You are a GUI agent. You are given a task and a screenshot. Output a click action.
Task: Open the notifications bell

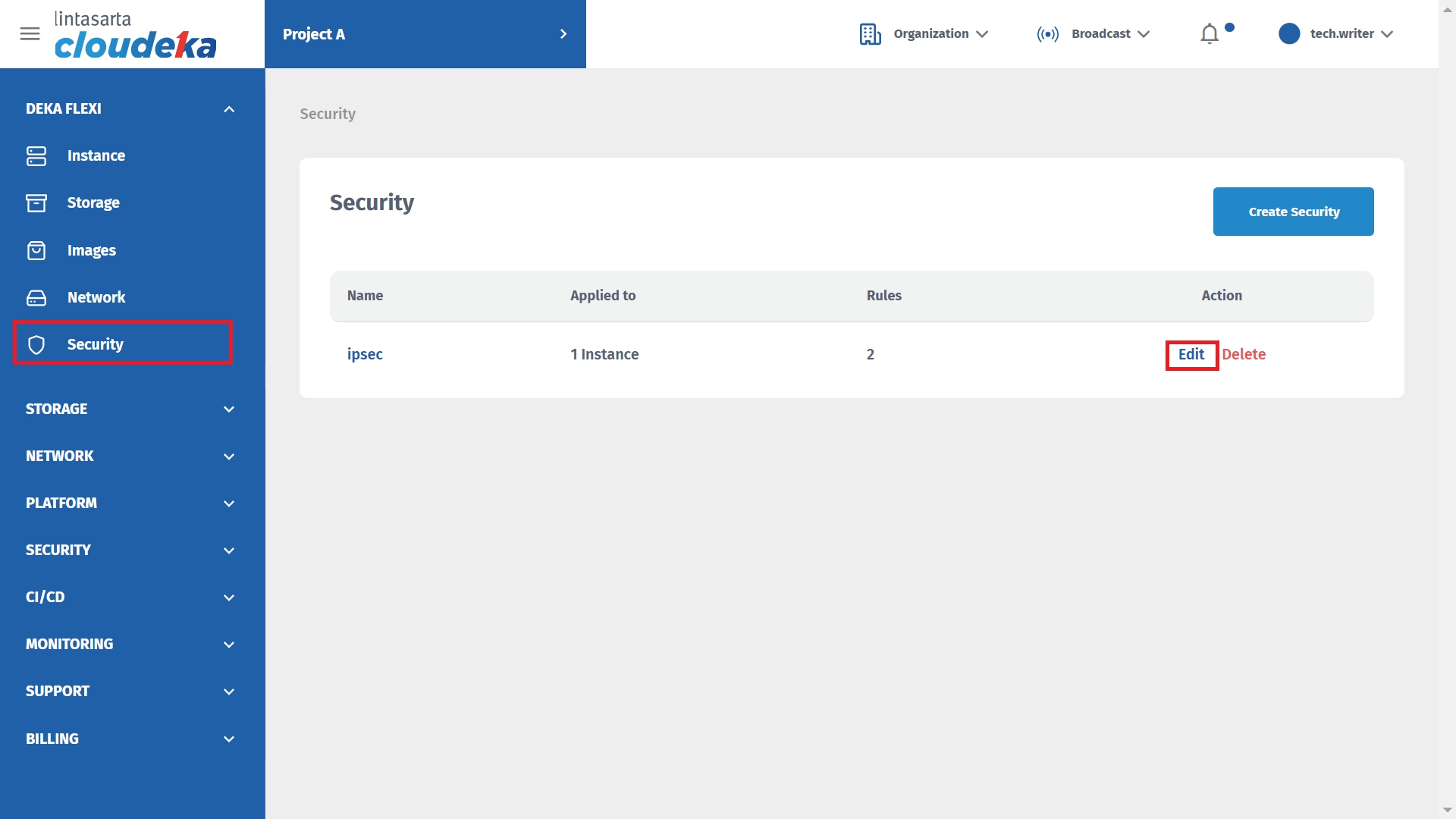click(x=1210, y=34)
